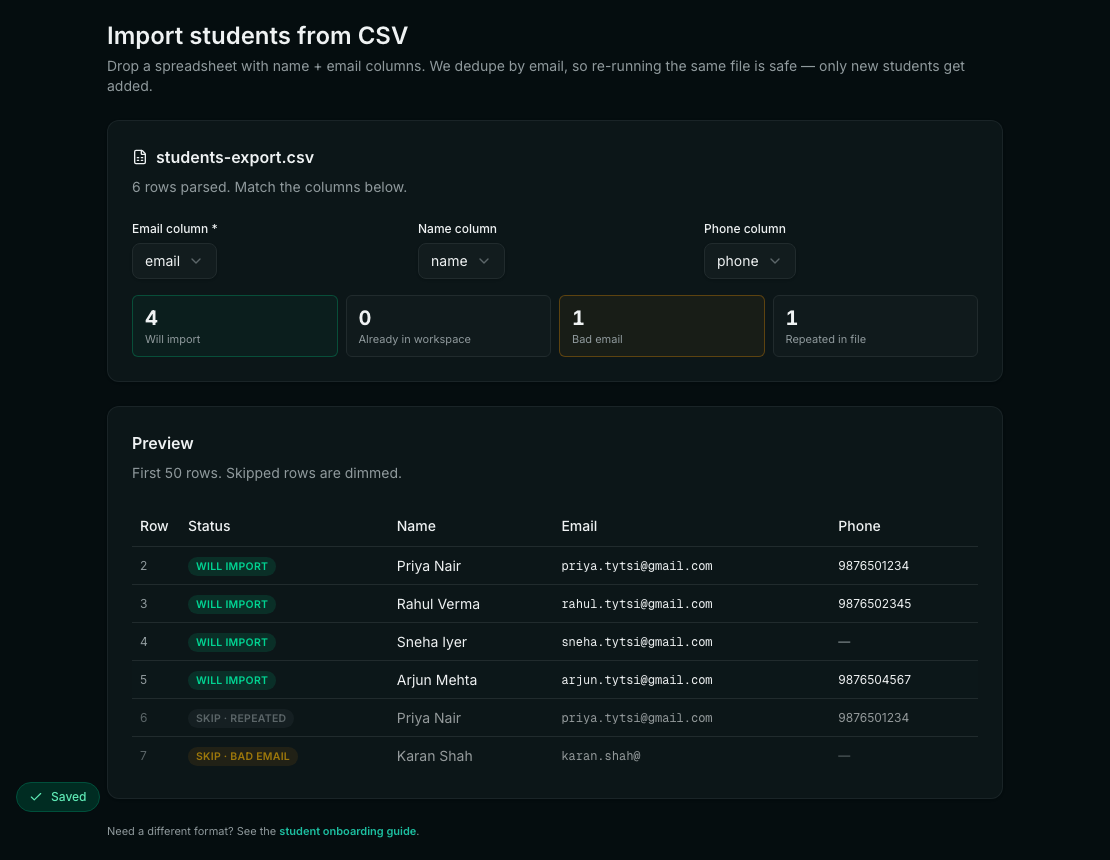1110x860 pixels.
Task: Click priya.tytsi@gmail.com in row 2
Action: pos(637,566)
